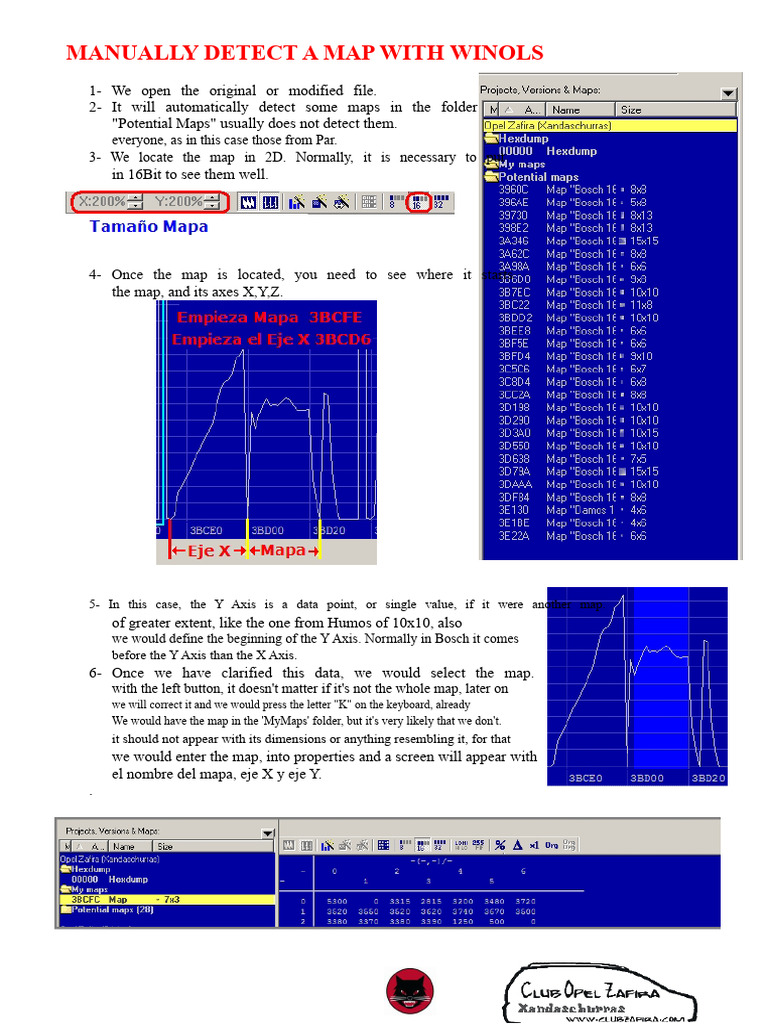The width and height of the screenshot is (768, 1024).
Task: Toggle 16-bit icon above the data table
Action: point(422,845)
